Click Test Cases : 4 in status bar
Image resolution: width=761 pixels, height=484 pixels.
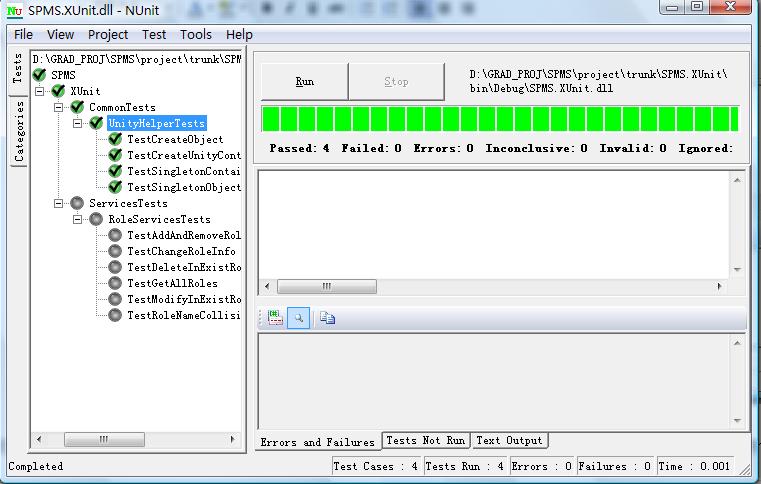pos(375,466)
